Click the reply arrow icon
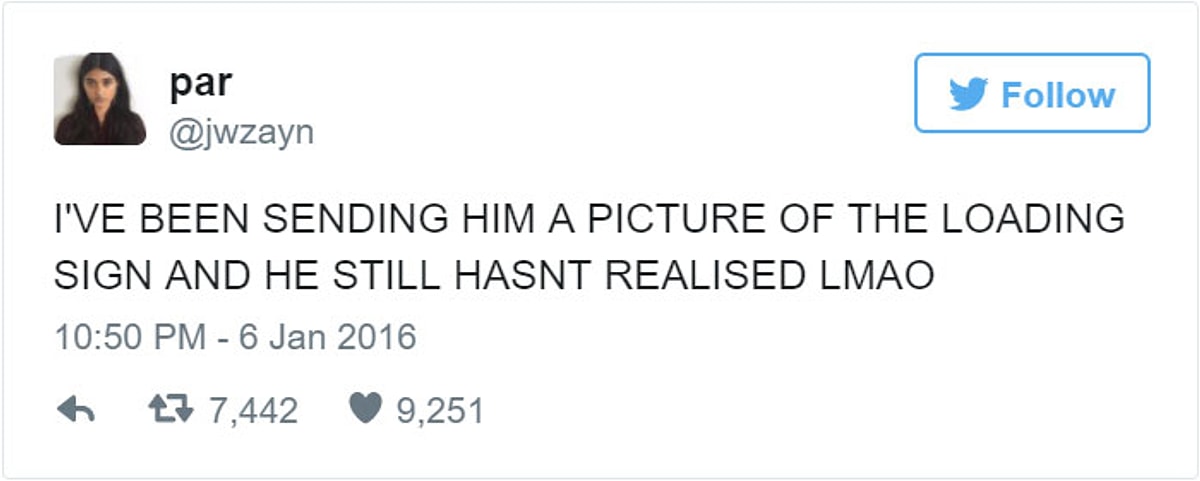This screenshot has height=481, width=1200. point(74,409)
